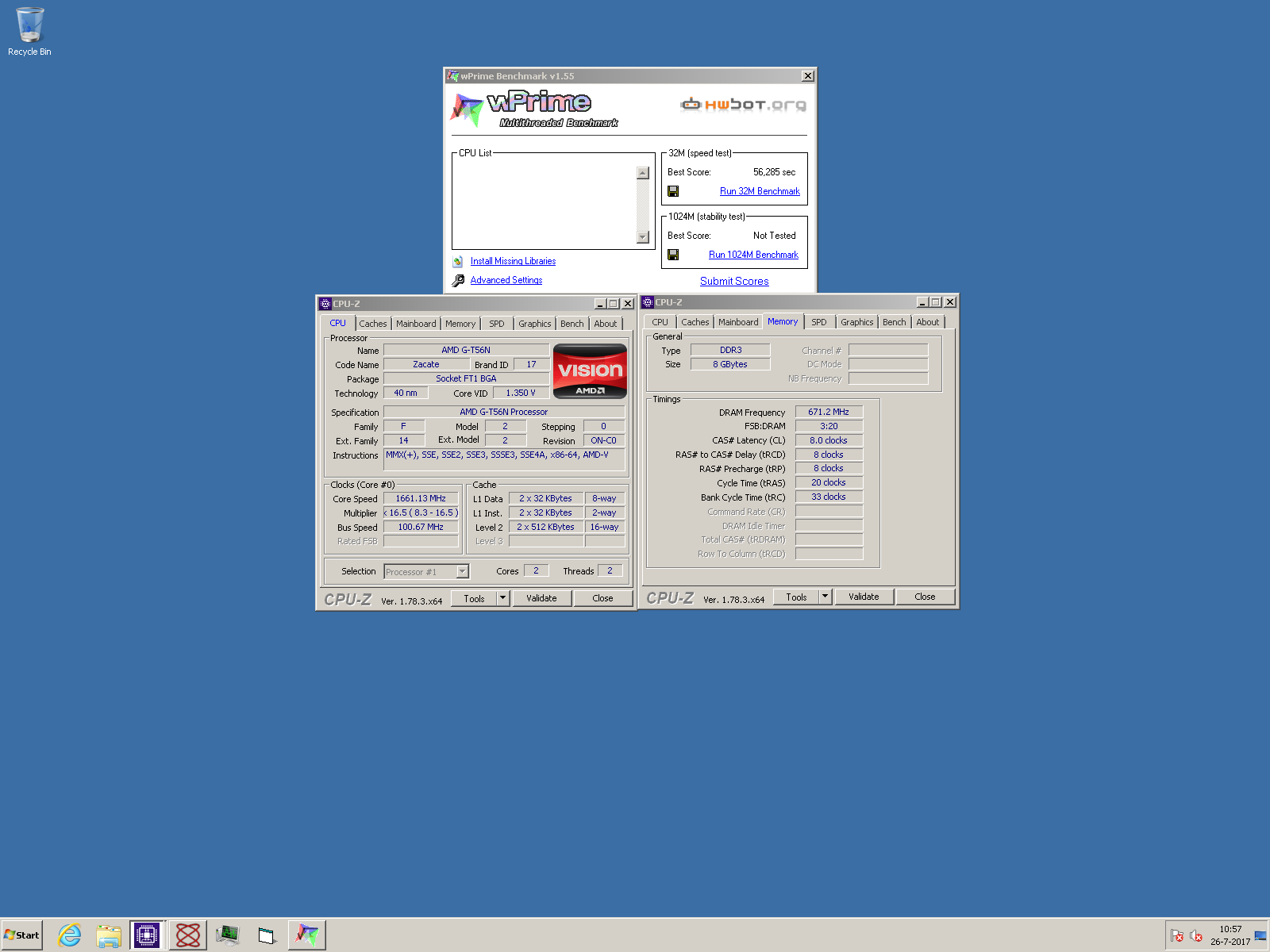The width and height of the screenshot is (1270, 952).
Task: Click Submit Scores link
Action: click(734, 281)
